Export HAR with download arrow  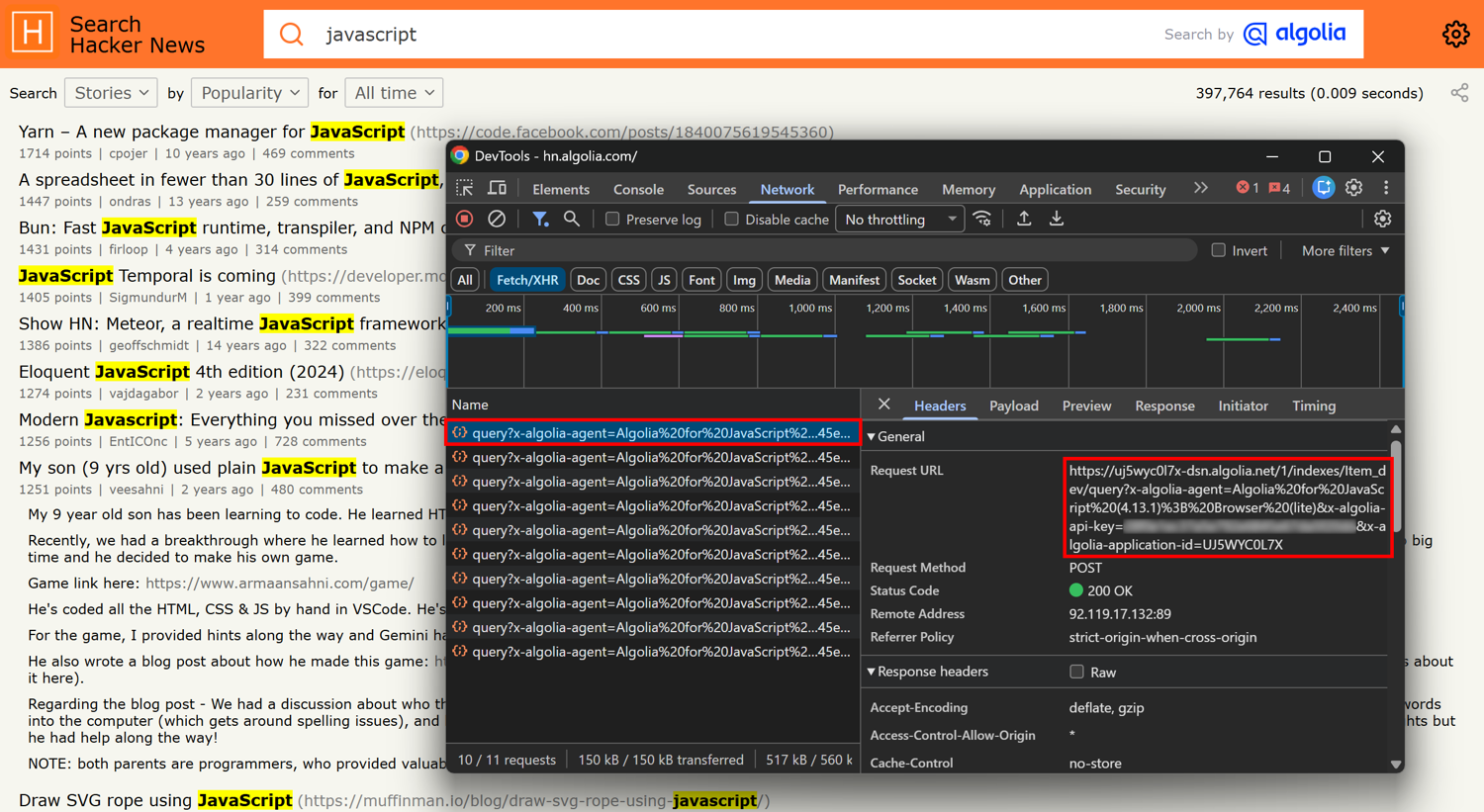[x=1057, y=219]
